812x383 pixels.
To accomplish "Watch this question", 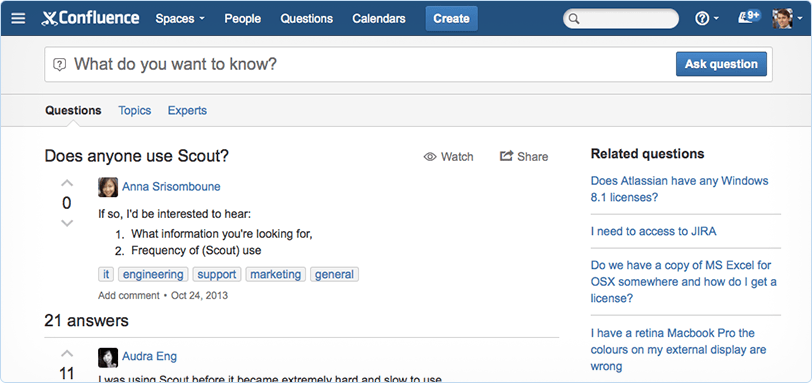I will 448,157.
